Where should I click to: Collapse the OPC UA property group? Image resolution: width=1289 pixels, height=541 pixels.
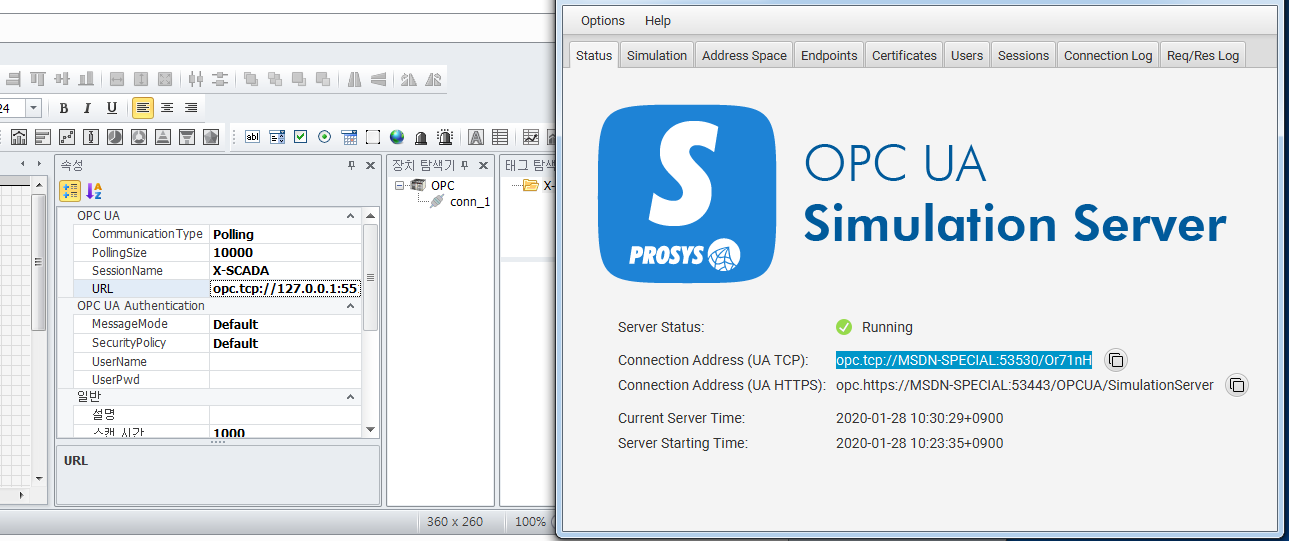click(350, 216)
